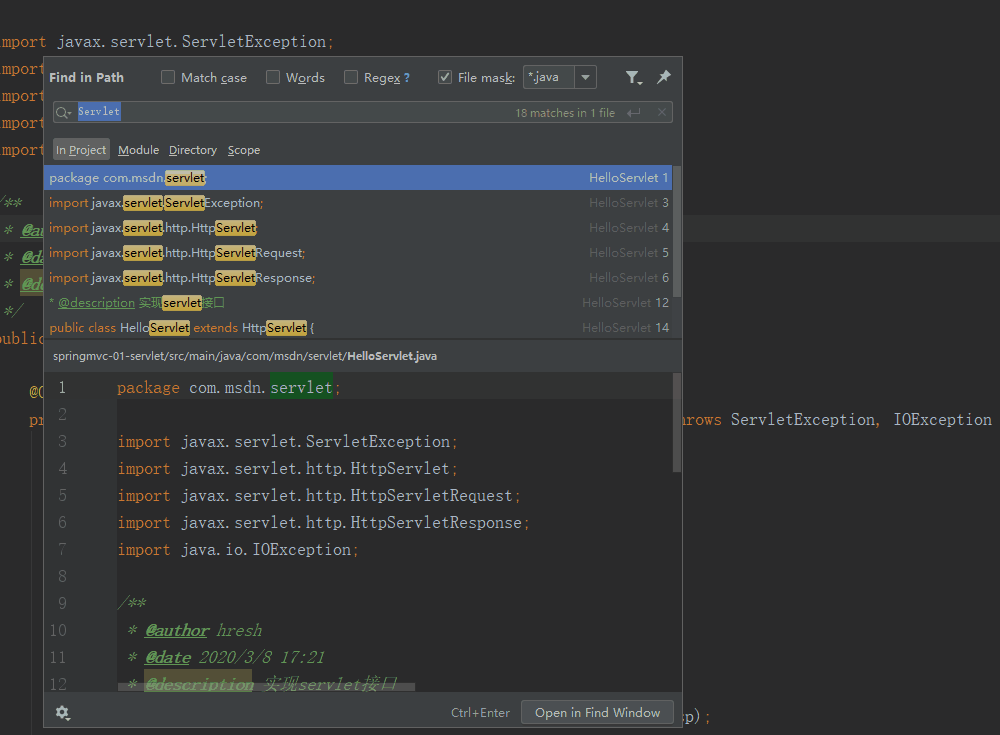1000x735 pixels.
Task: Click the Regex help question mark
Action: (406, 78)
